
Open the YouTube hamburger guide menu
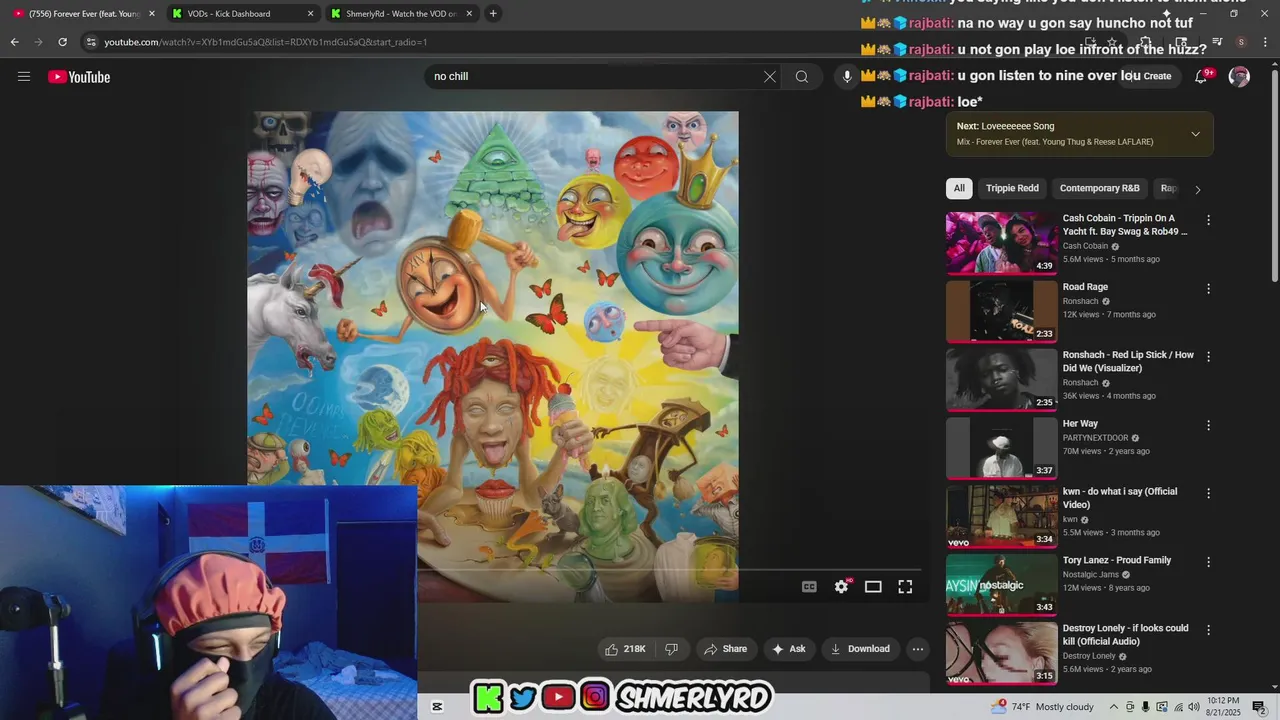pyautogui.click(x=24, y=77)
